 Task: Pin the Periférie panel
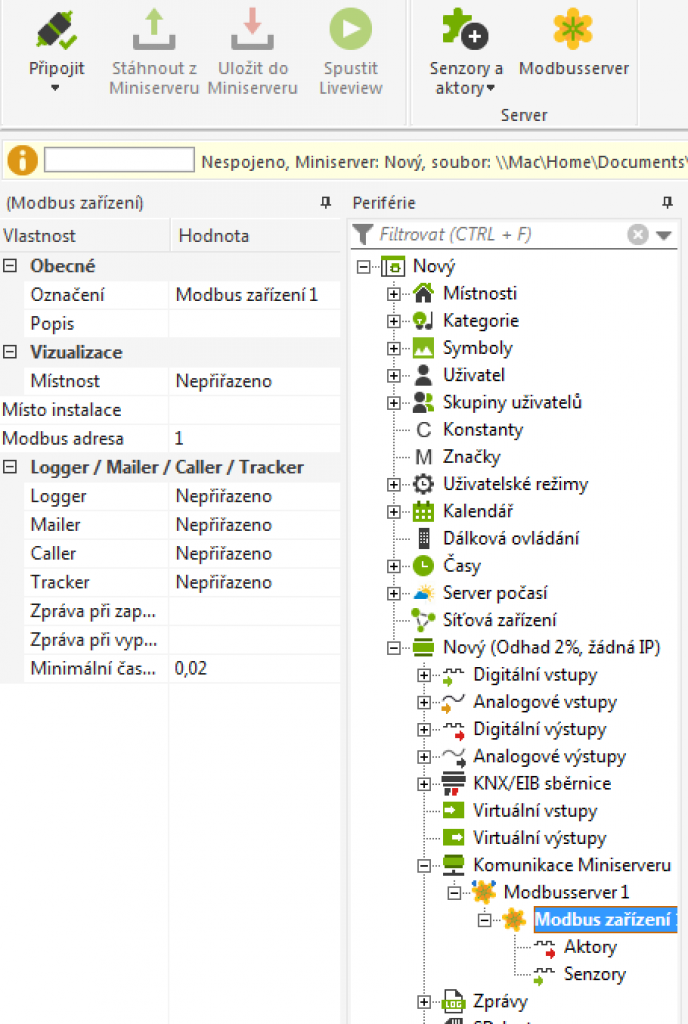[x=667, y=202]
